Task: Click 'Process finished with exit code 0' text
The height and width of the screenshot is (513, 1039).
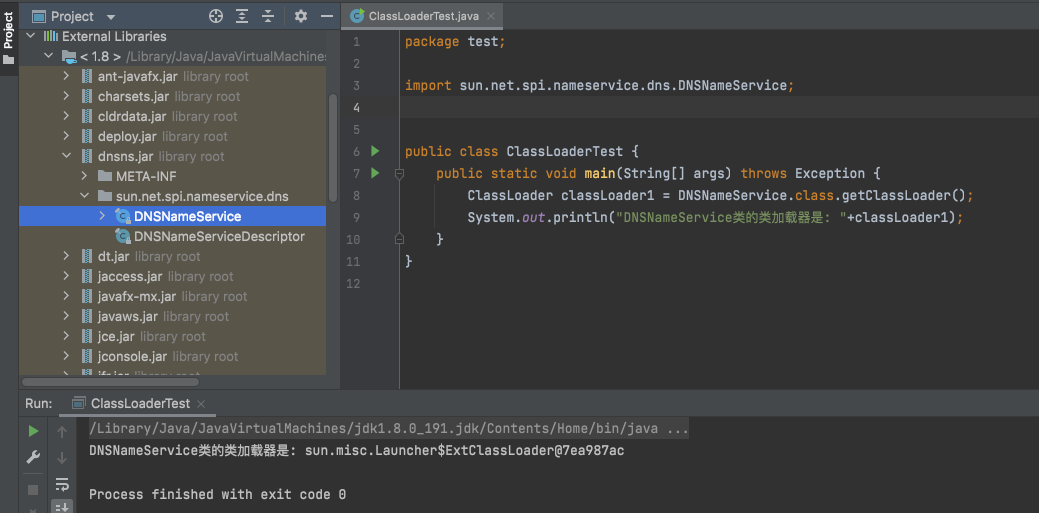Action: (217, 494)
